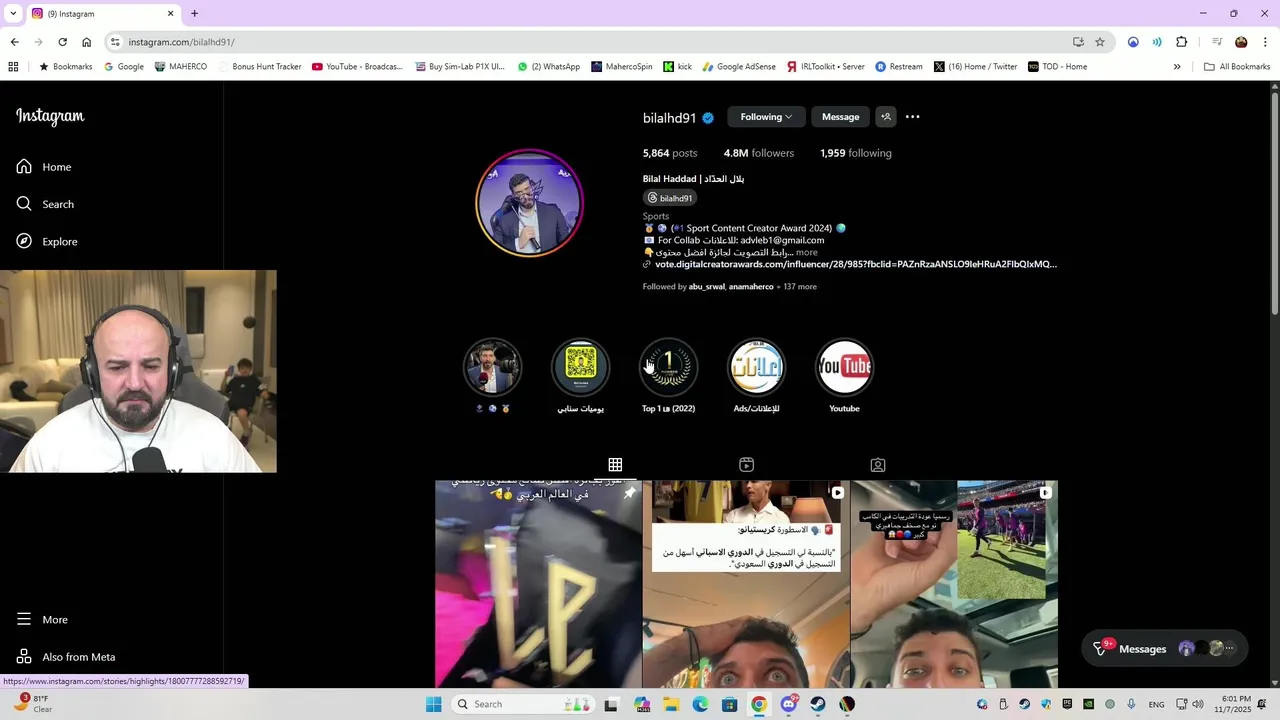Open Also from Meta in the sidebar
The height and width of the screenshot is (720, 1280).
click(66, 657)
